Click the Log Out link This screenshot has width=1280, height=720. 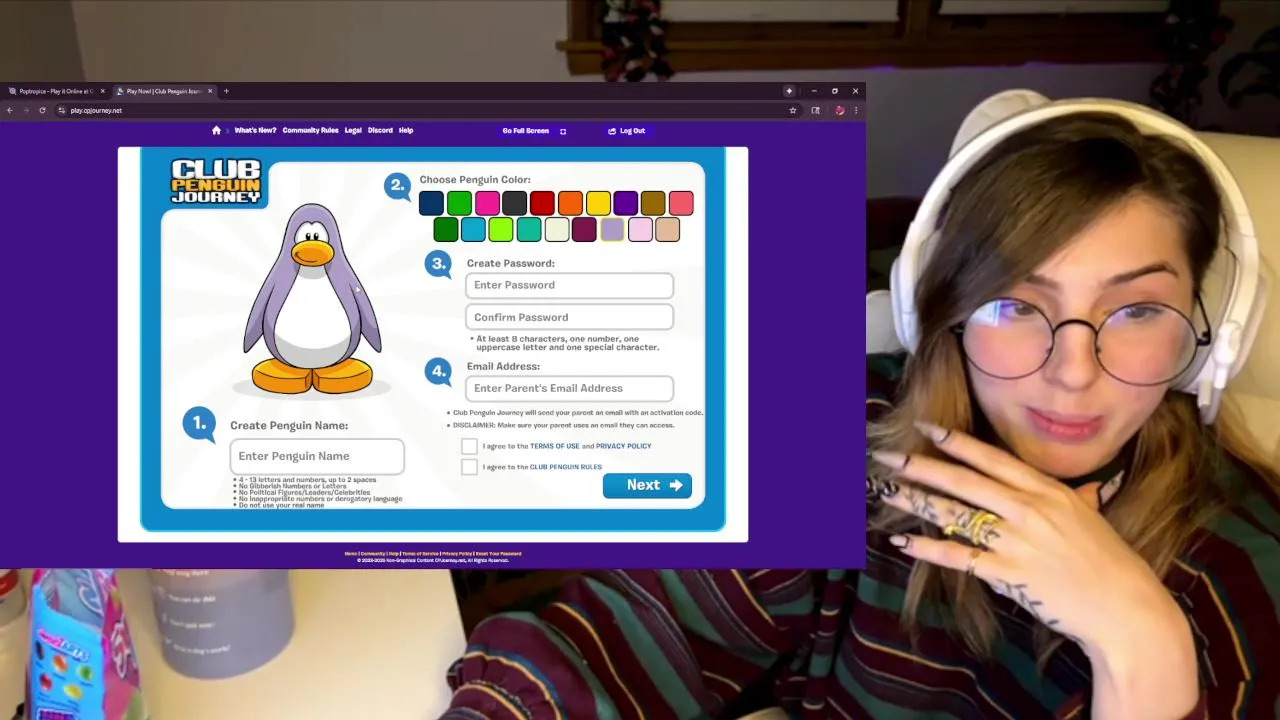[x=632, y=131]
